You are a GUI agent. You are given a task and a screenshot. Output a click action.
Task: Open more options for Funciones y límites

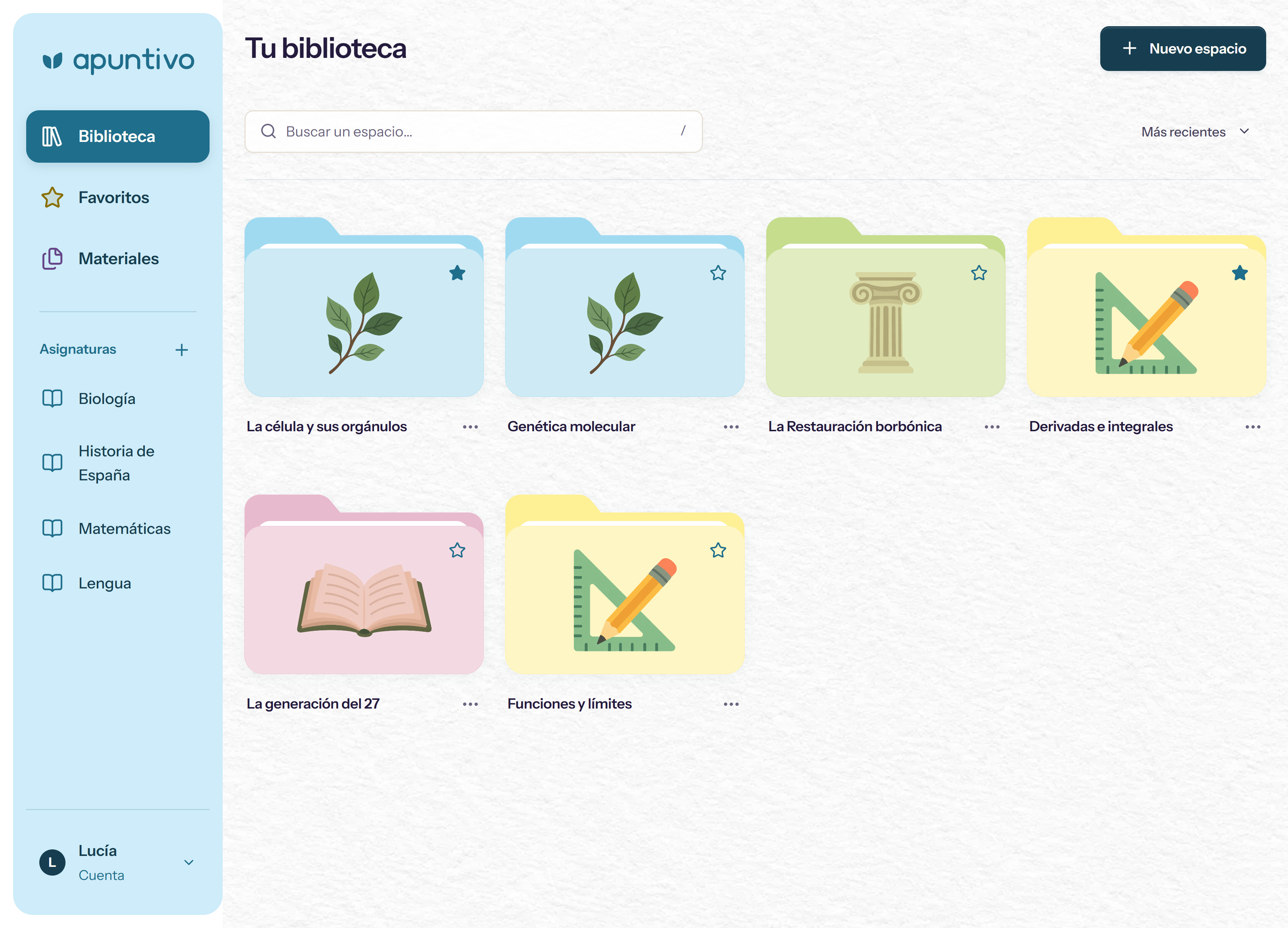tap(731, 704)
